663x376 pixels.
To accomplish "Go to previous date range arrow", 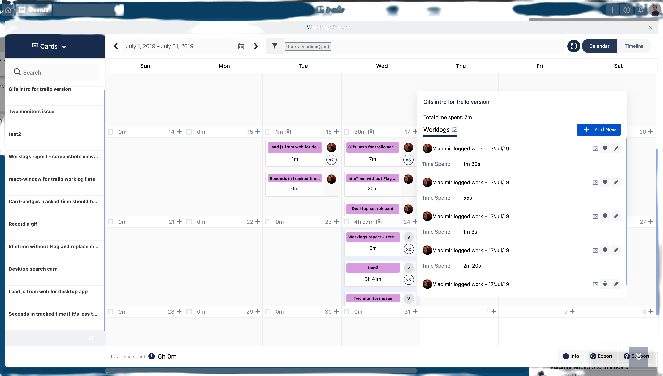I will [116, 46].
